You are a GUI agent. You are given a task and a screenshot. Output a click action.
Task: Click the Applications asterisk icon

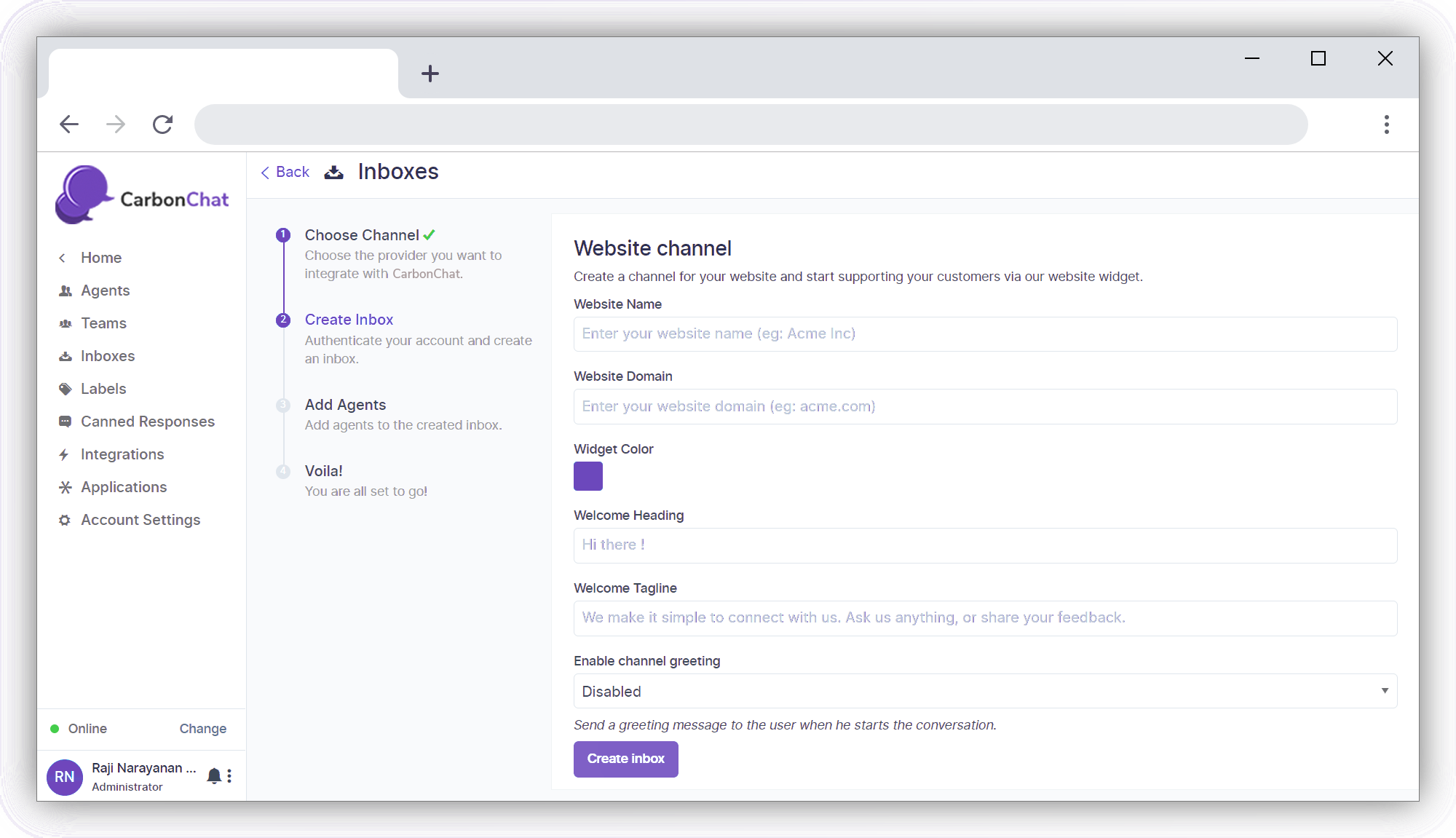pos(66,487)
